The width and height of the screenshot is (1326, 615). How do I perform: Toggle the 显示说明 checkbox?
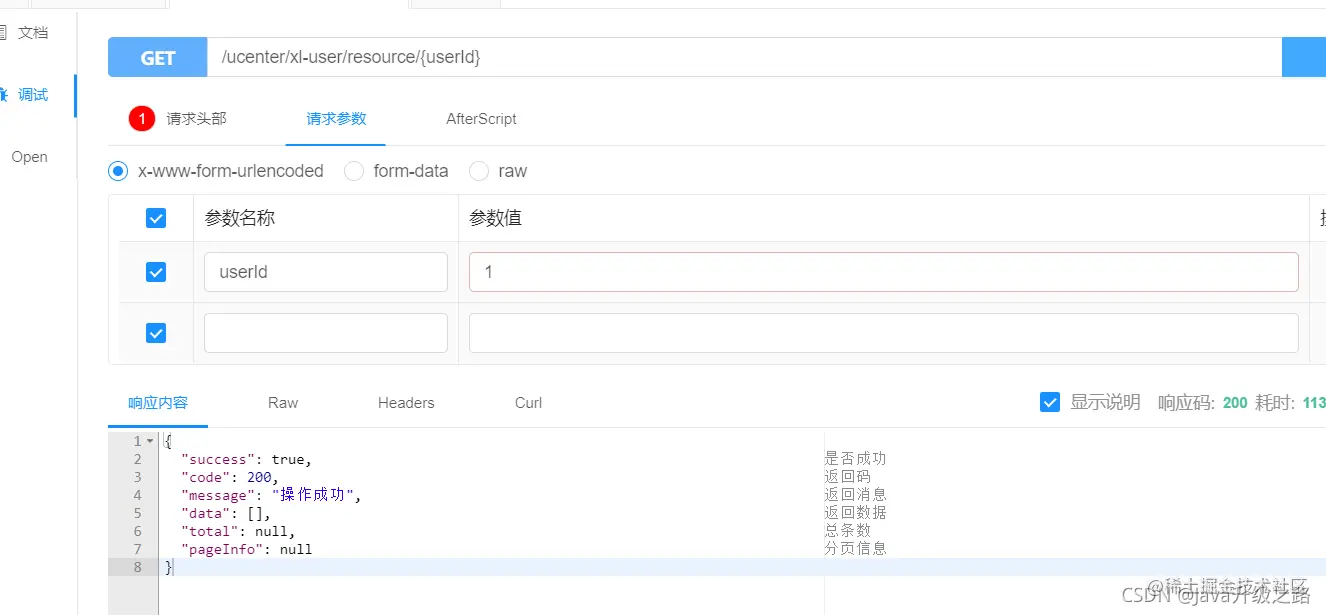[x=1050, y=402]
